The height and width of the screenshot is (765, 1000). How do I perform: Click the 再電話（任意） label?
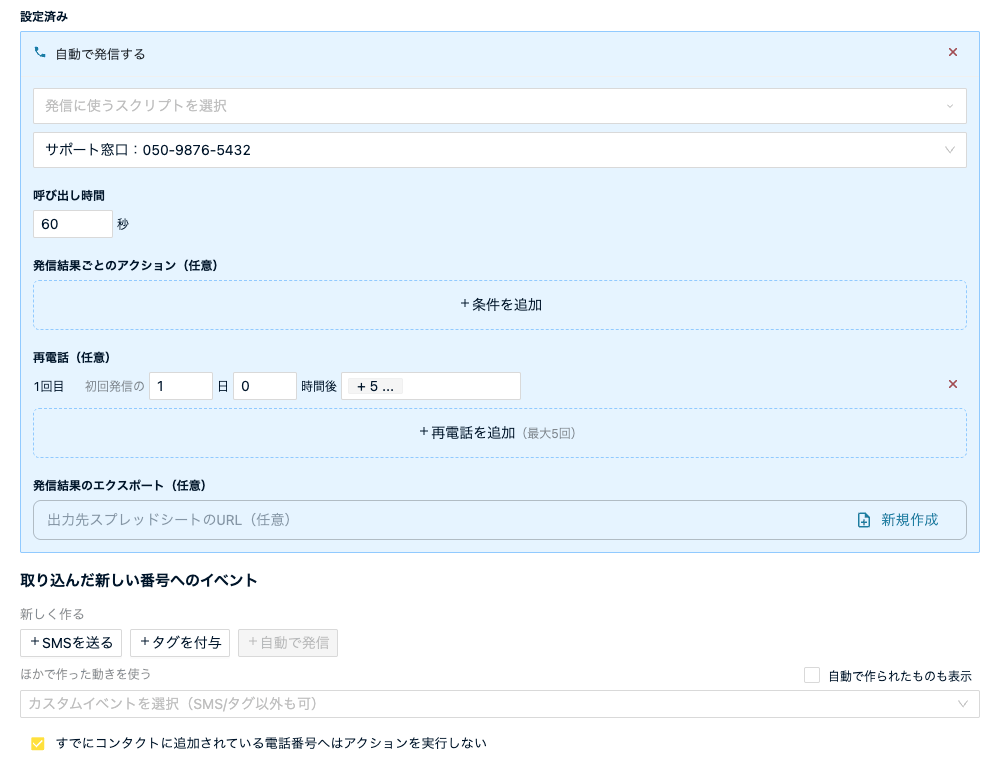click(71, 358)
